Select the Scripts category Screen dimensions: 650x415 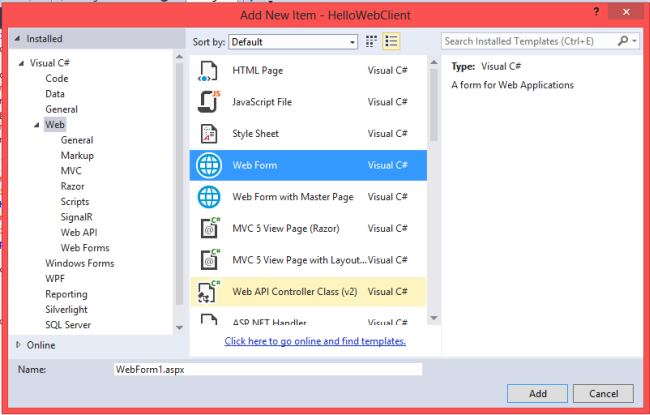pos(75,201)
